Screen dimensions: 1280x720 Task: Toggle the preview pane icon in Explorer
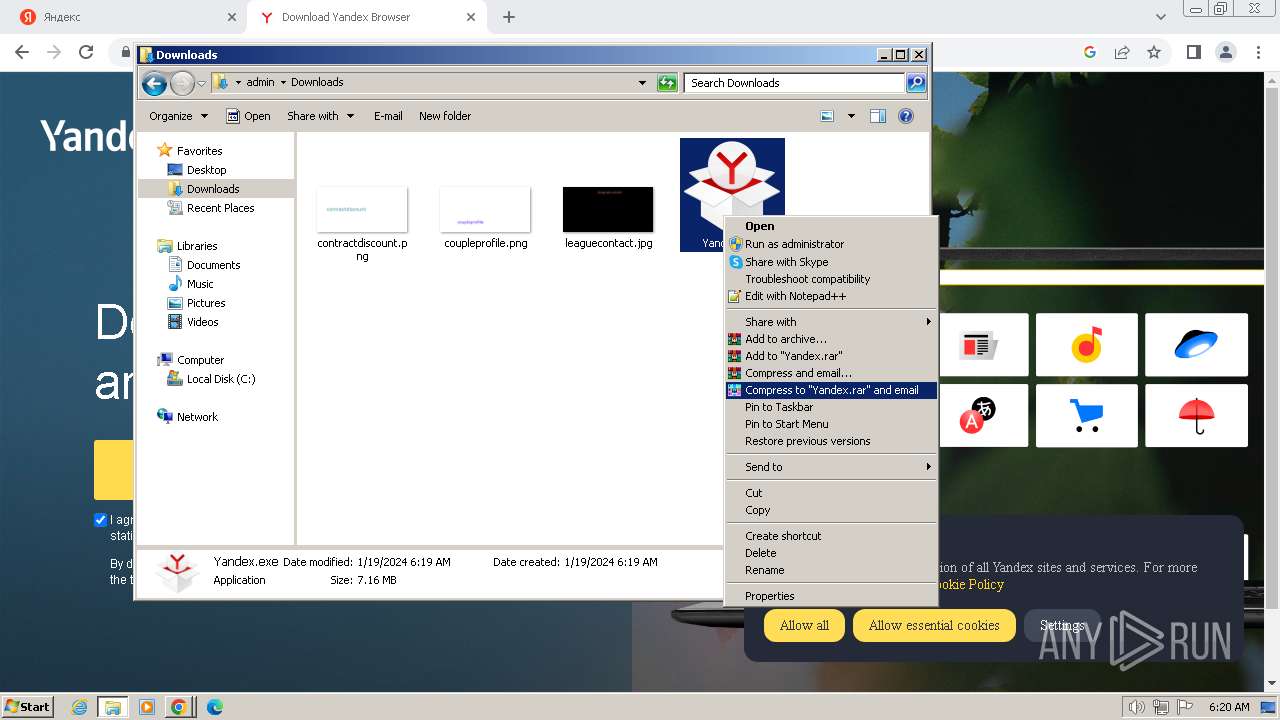[878, 116]
